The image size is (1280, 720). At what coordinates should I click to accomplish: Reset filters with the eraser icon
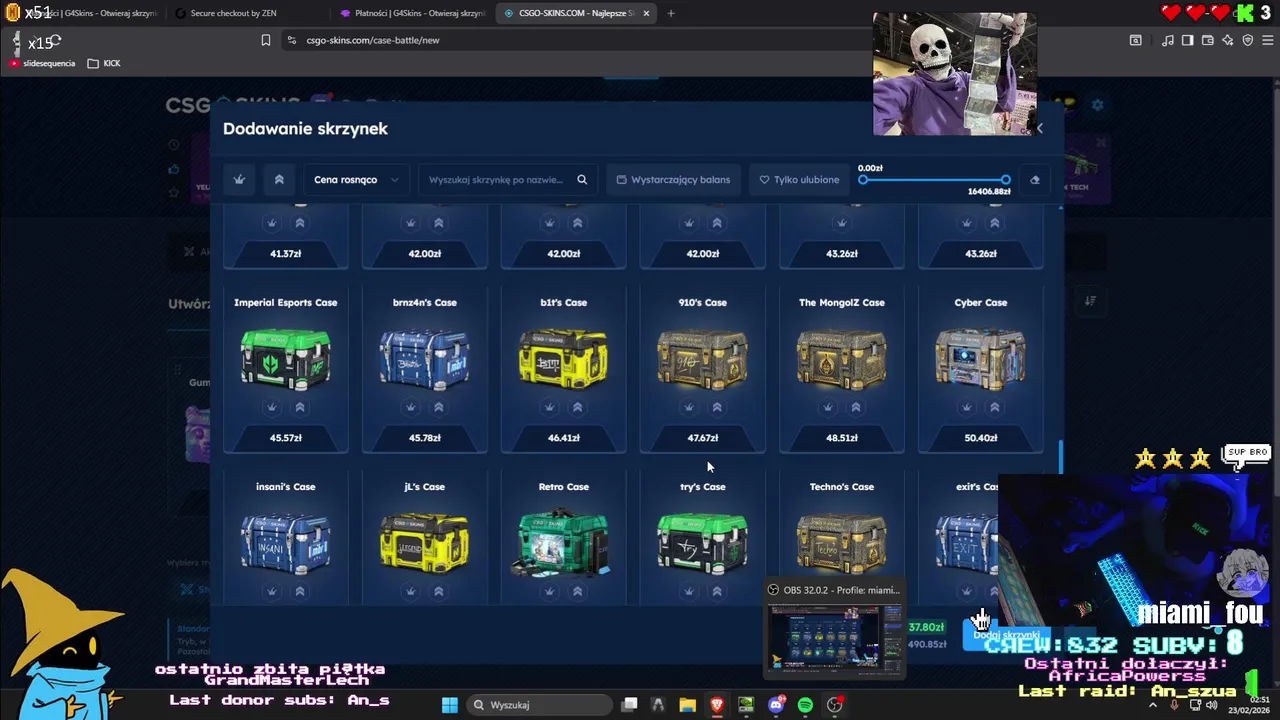(x=1035, y=180)
